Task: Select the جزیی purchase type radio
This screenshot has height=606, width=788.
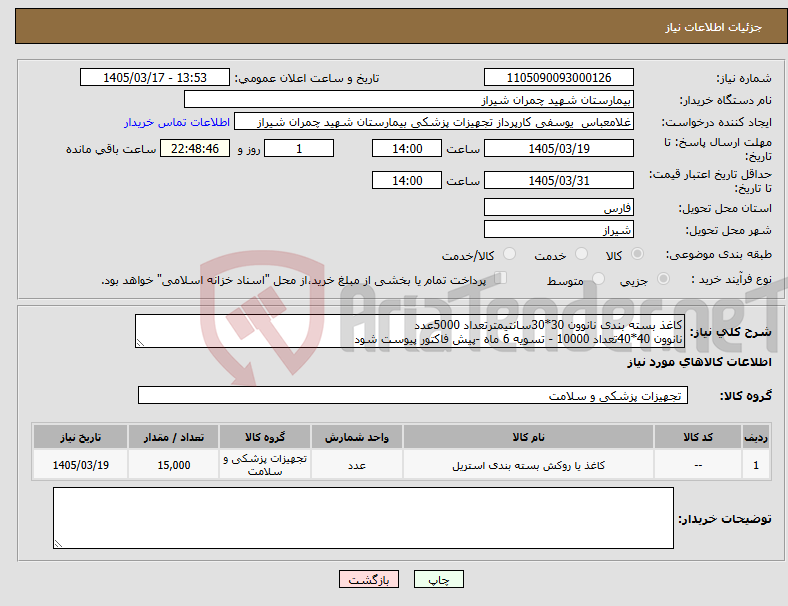Action: tap(663, 279)
